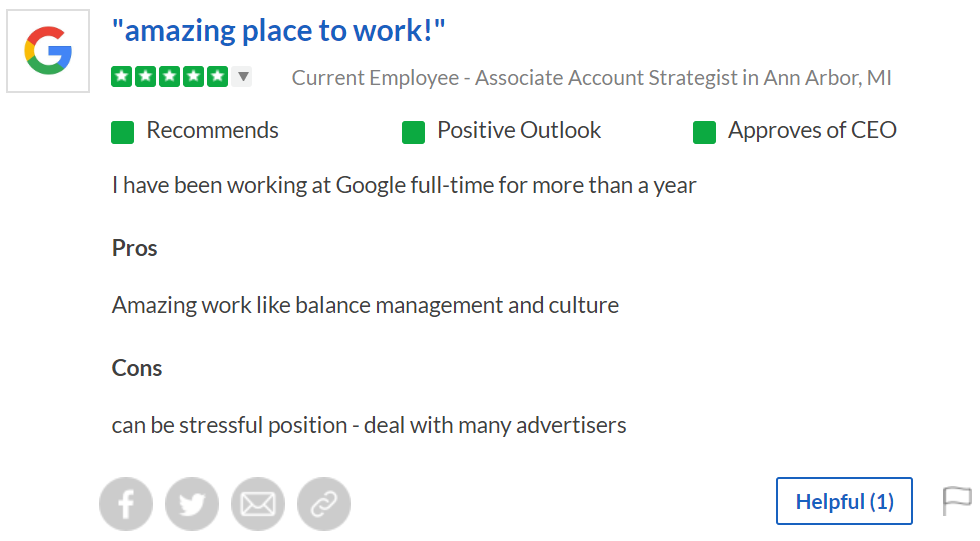The width and height of the screenshot is (980, 541).
Task: Mark the review as Helpful
Action: [844, 501]
